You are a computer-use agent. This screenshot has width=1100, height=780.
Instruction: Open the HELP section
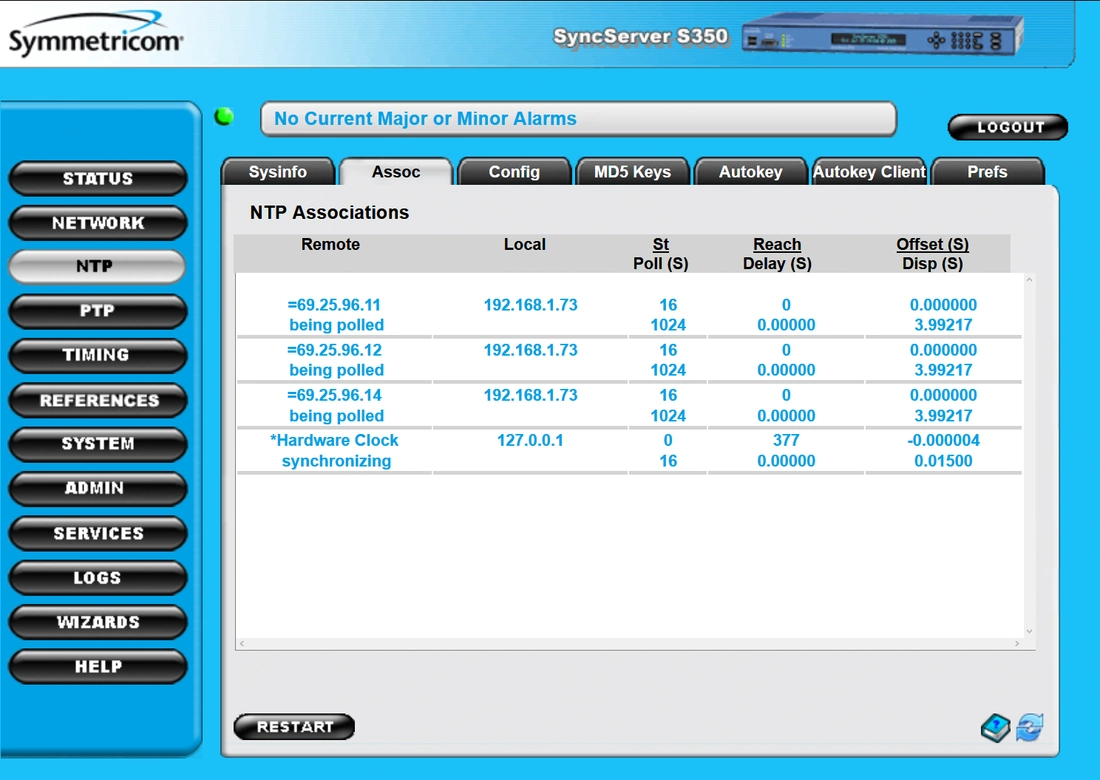click(98, 666)
